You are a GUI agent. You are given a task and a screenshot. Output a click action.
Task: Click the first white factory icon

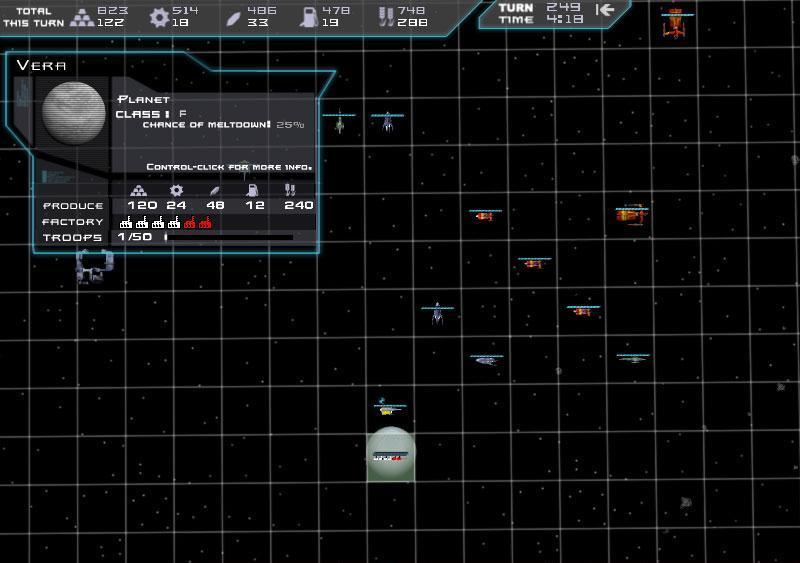tap(126, 222)
